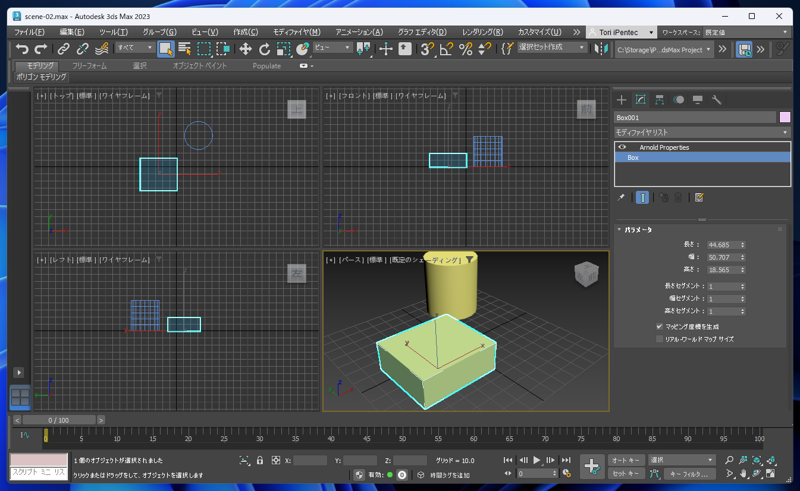
Task: Click Configure Modifier Sets icon
Action: 699,198
